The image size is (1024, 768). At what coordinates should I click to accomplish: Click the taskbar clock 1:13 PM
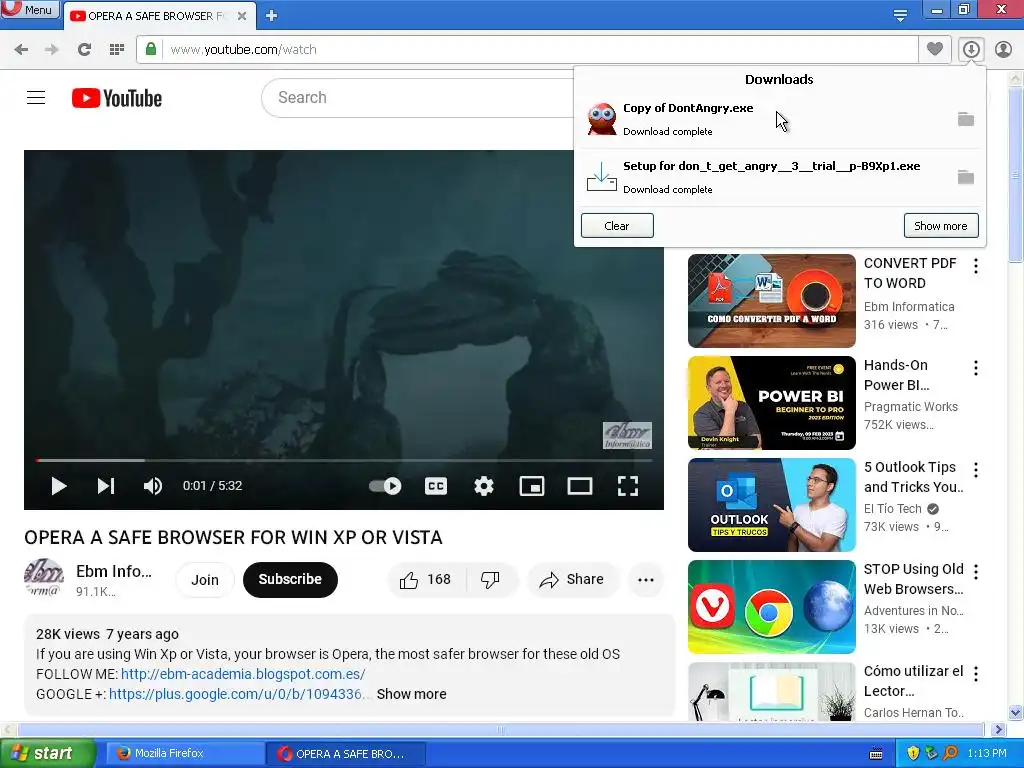987,754
